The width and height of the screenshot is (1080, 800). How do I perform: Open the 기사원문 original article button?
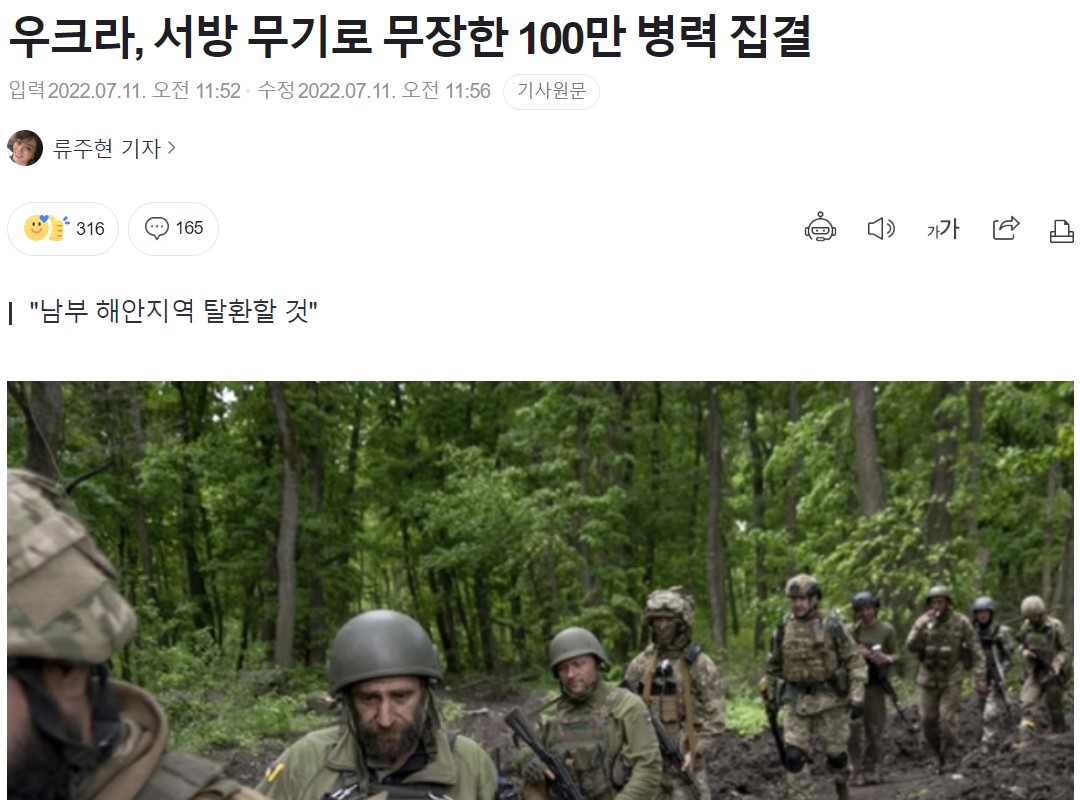click(x=551, y=91)
